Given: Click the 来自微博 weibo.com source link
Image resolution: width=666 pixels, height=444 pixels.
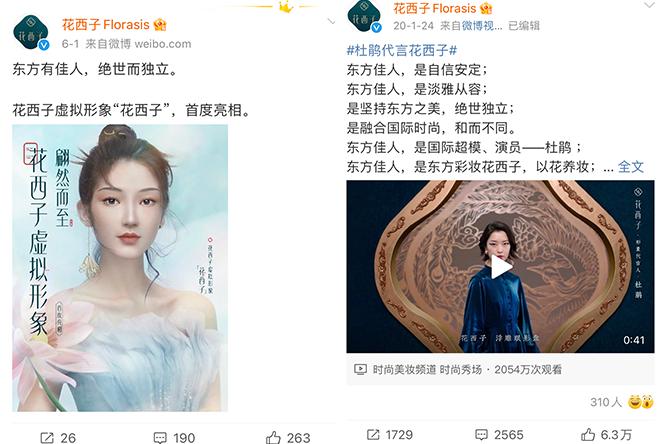Looking at the screenshot, I should [x=138, y=44].
